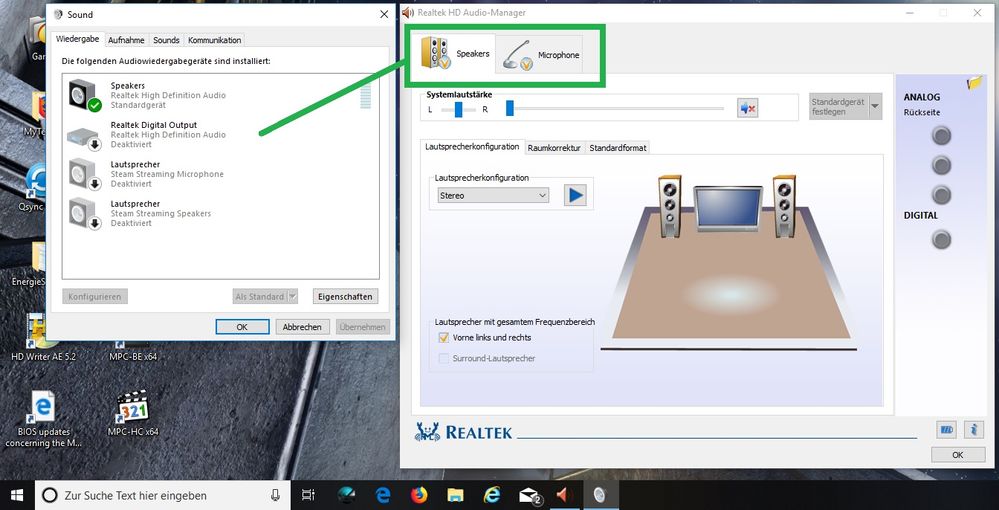Click Abbrechen in the Sound dialog
The height and width of the screenshot is (510, 999).
pyautogui.click(x=302, y=327)
